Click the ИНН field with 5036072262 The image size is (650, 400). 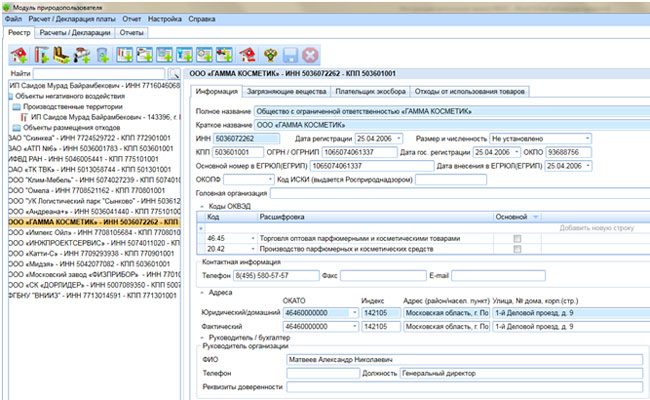[246, 138]
